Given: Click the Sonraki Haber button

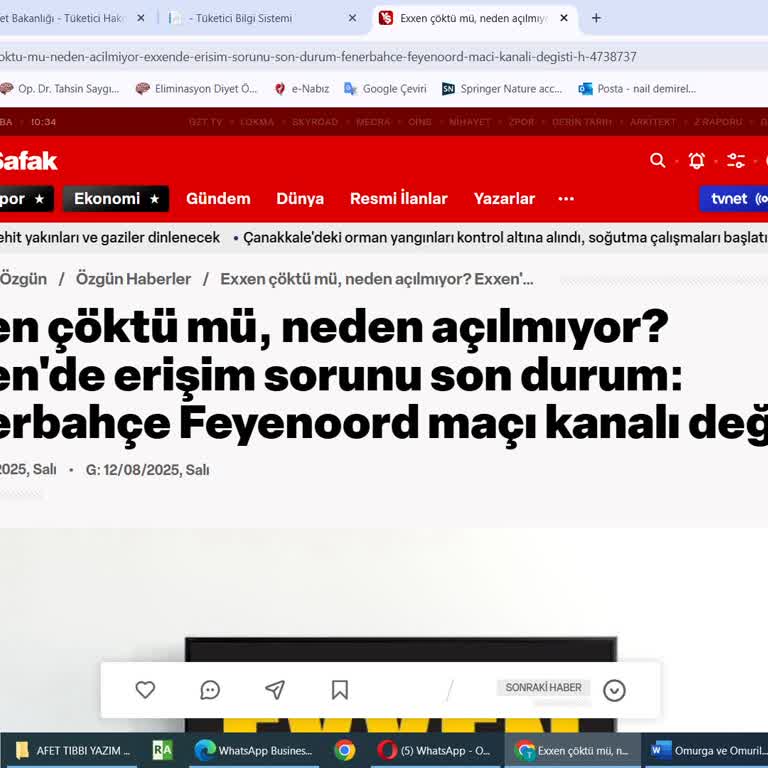Looking at the screenshot, I should (x=543, y=688).
